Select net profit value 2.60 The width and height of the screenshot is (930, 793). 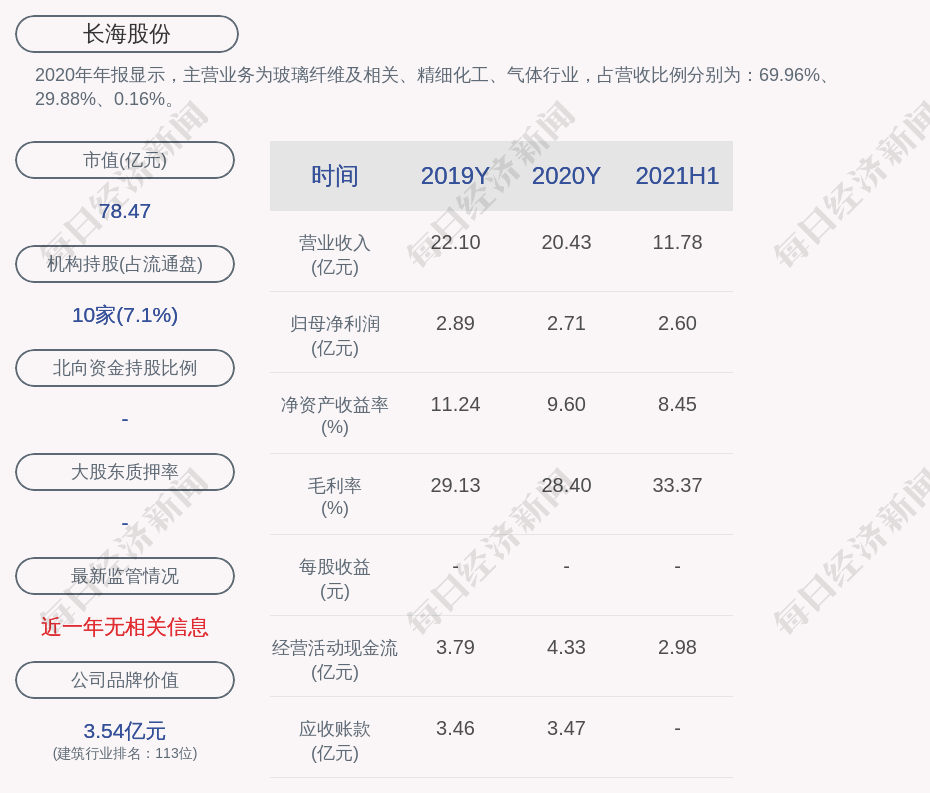pyautogui.click(x=677, y=323)
